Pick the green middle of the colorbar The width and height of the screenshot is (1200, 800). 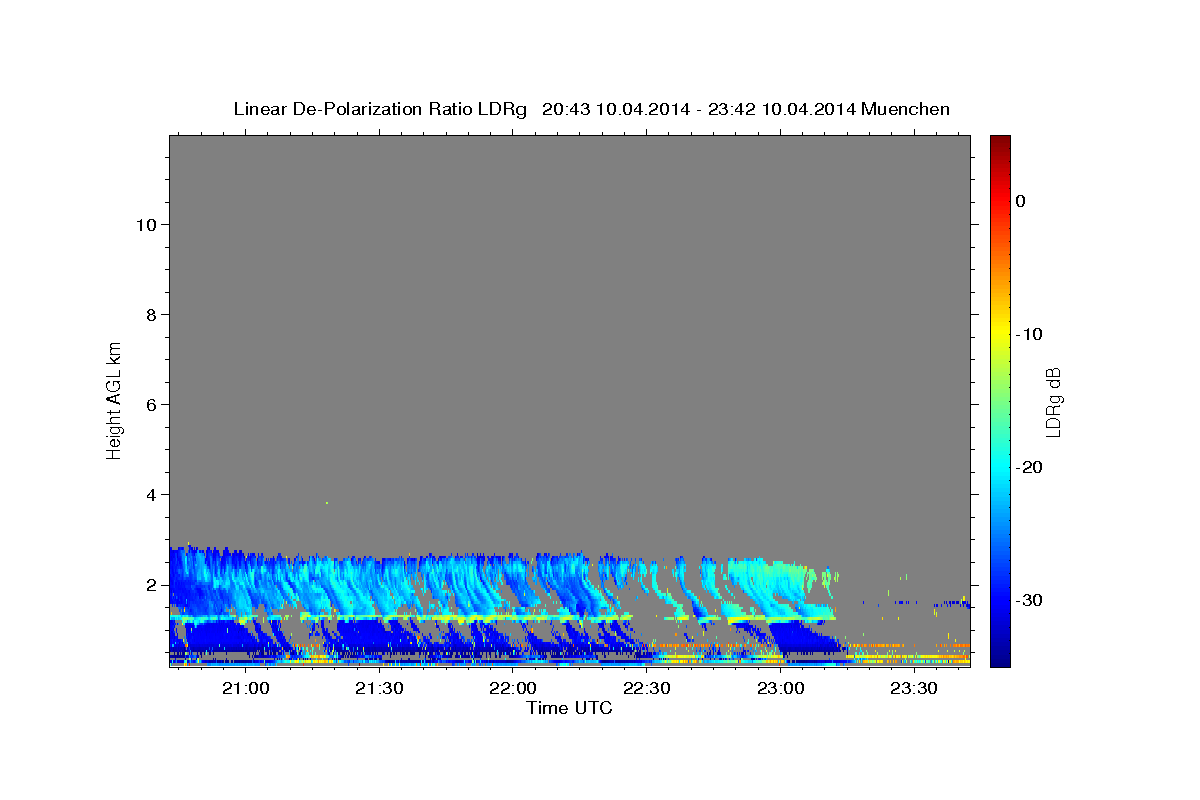(x=1000, y=400)
